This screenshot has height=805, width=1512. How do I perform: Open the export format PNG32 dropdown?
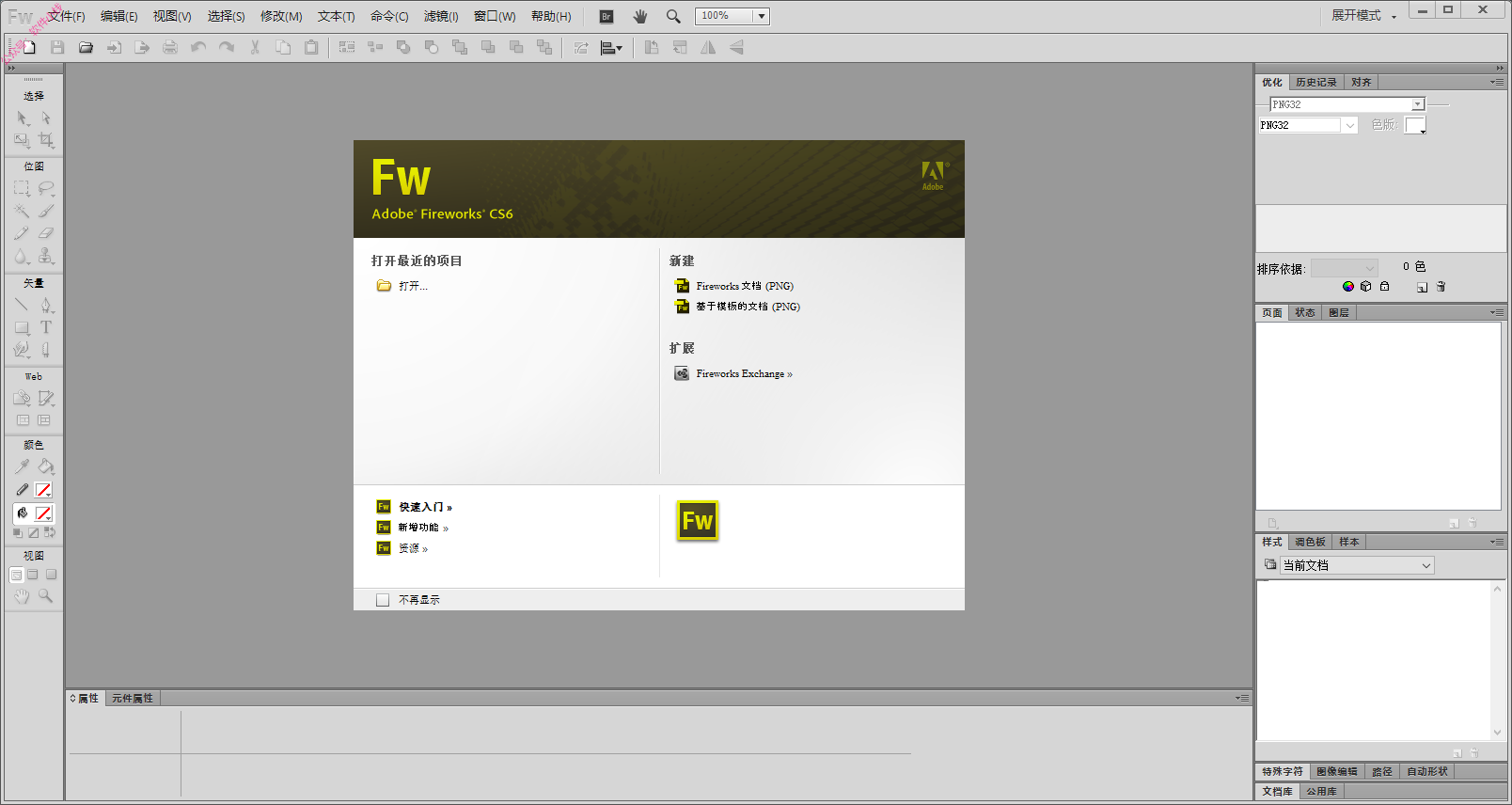(1350, 125)
